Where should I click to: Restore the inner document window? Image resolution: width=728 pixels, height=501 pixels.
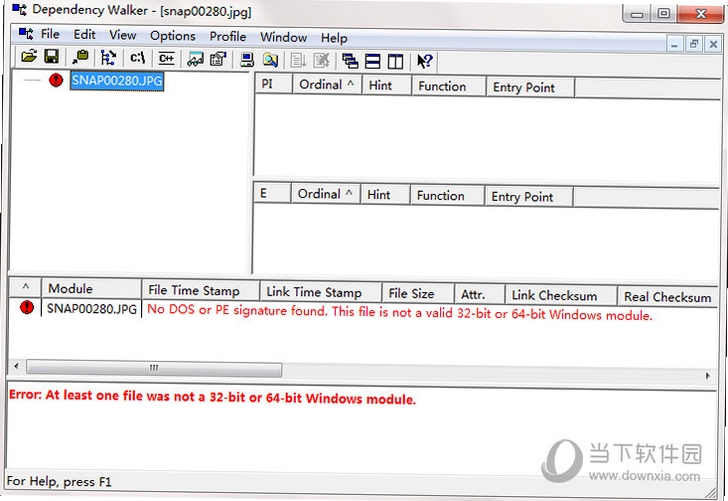[694, 44]
